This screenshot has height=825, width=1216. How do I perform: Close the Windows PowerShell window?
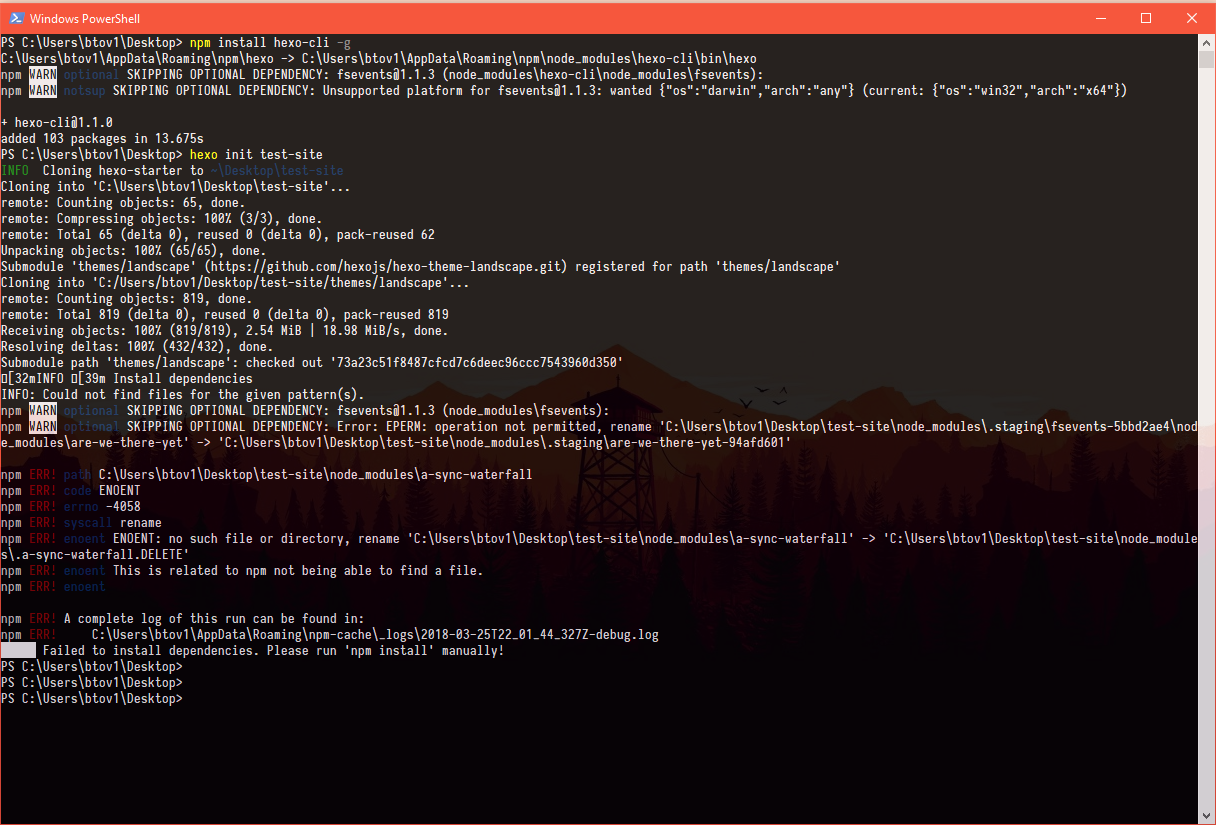pyautogui.click(x=1192, y=18)
